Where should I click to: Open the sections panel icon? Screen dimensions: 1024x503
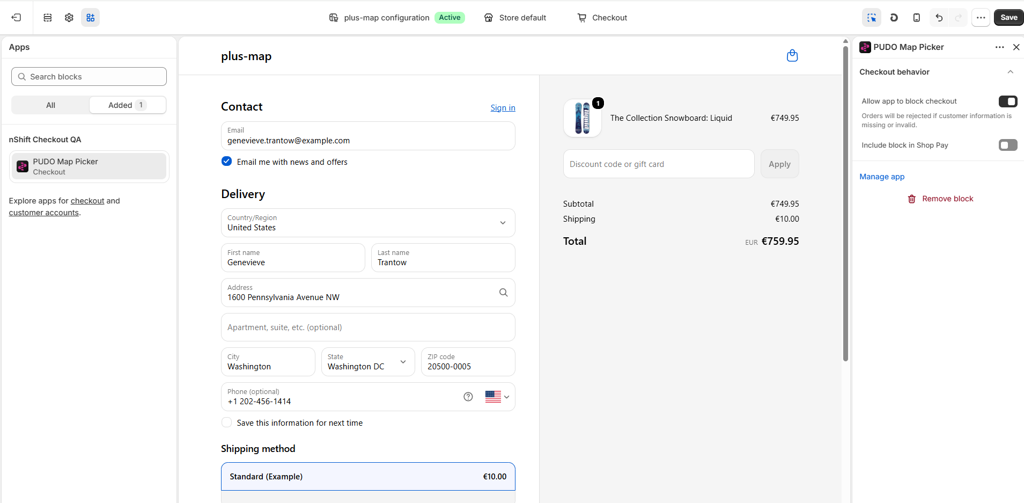[x=48, y=18]
